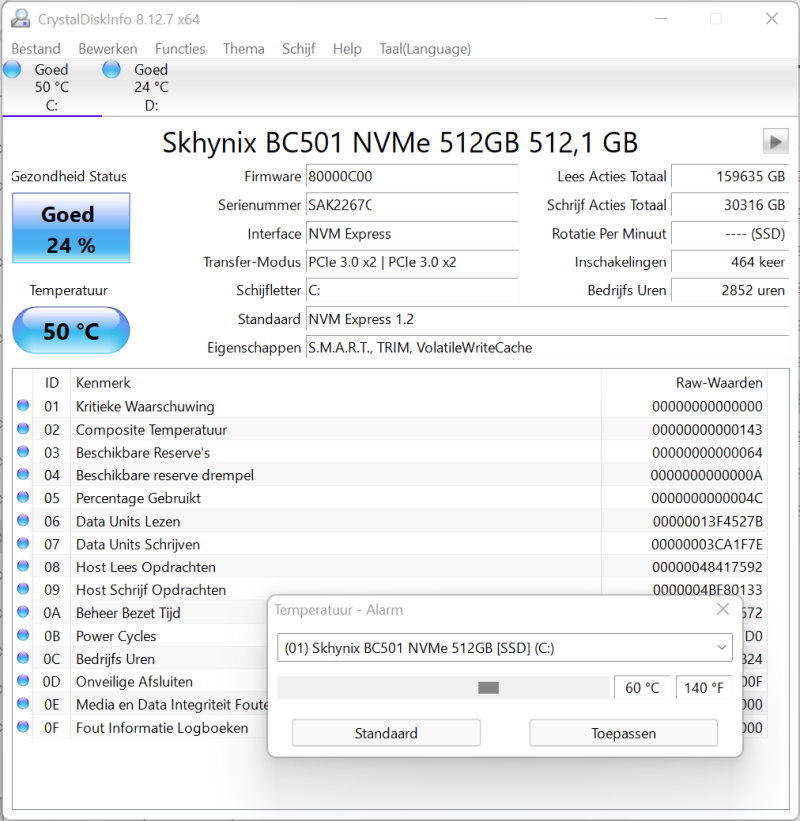
Task: Click the Standaard button in alarm dialog
Action: 386,733
